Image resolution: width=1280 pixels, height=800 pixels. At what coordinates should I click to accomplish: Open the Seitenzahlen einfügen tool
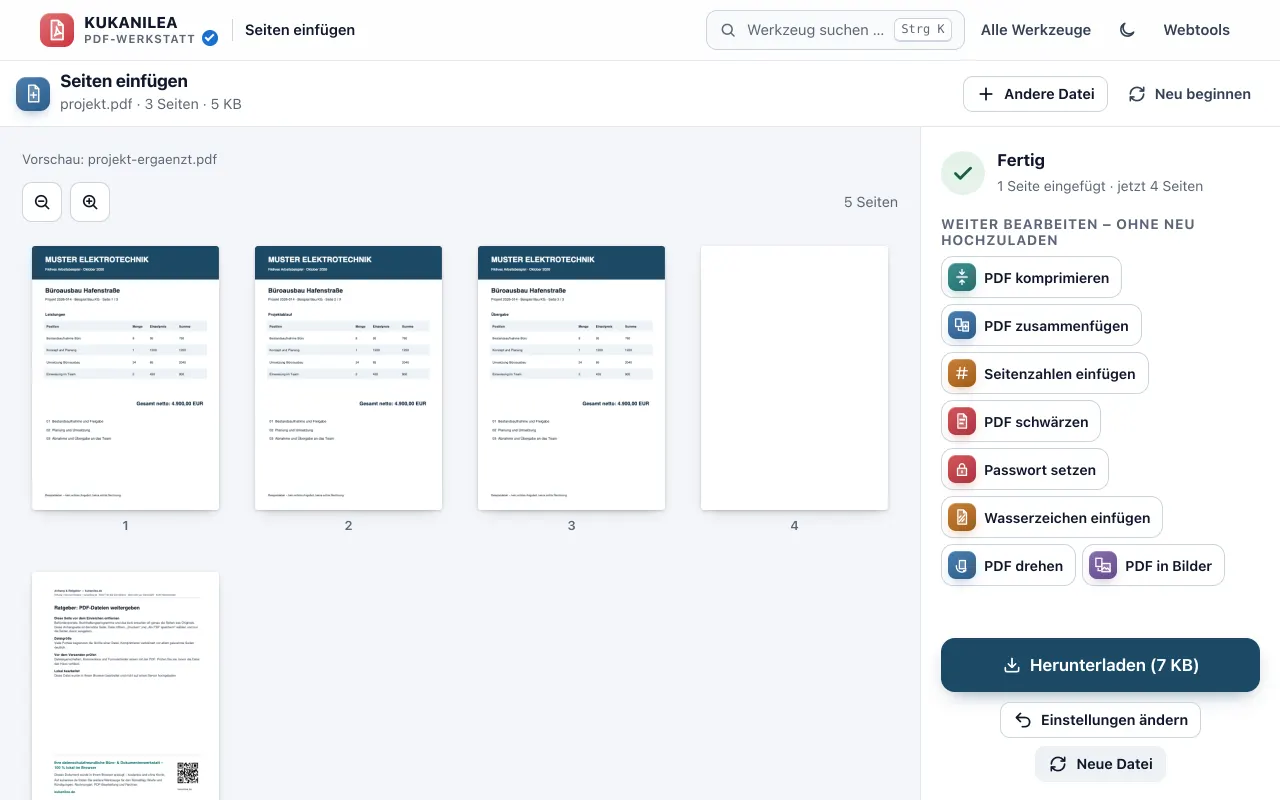click(1045, 374)
